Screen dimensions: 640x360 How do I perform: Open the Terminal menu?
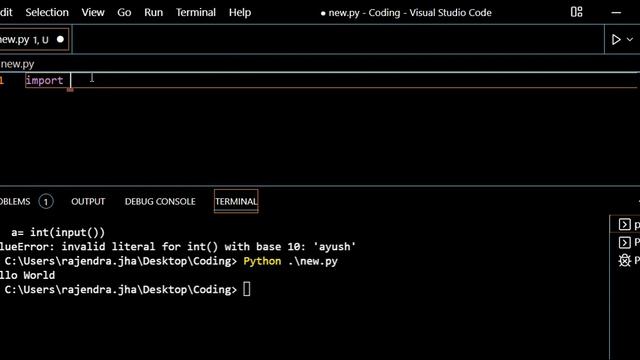[196, 12]
